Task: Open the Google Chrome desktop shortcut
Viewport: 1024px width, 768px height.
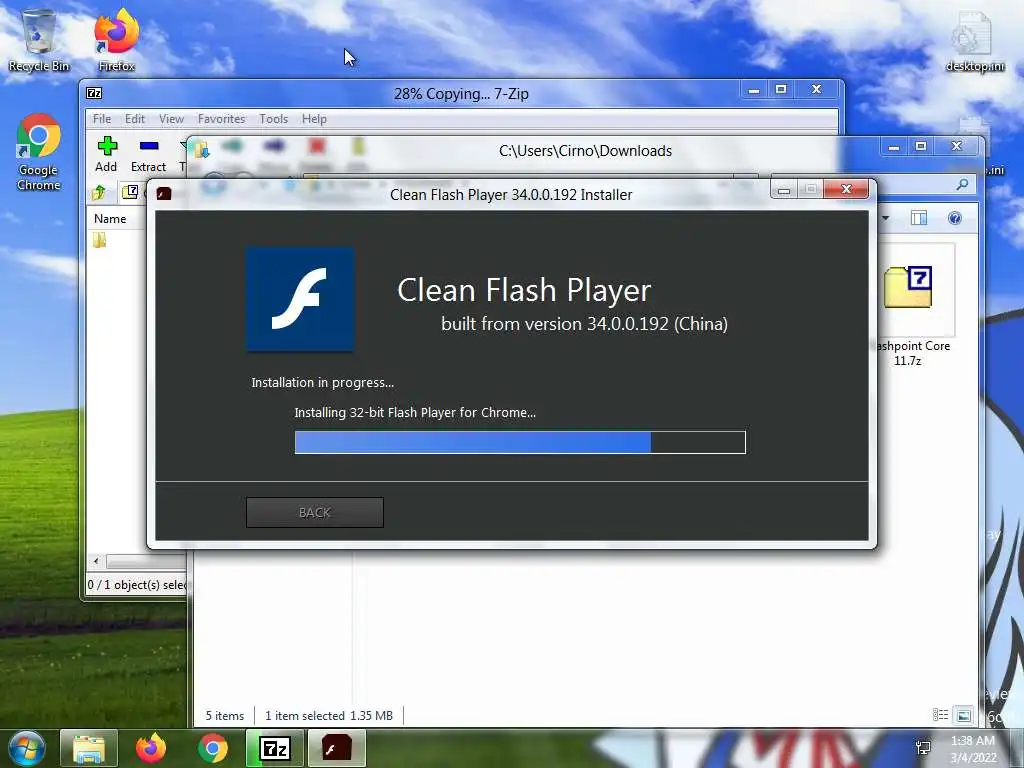Action: [x=39, y=152]
